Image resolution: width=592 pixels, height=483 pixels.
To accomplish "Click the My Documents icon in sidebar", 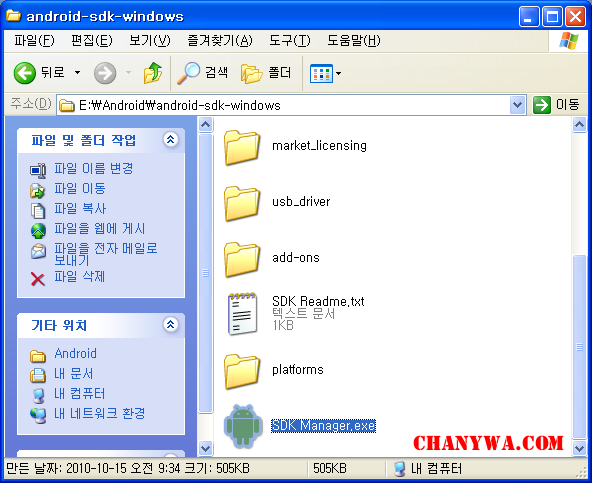I will (x=38, y=375).
